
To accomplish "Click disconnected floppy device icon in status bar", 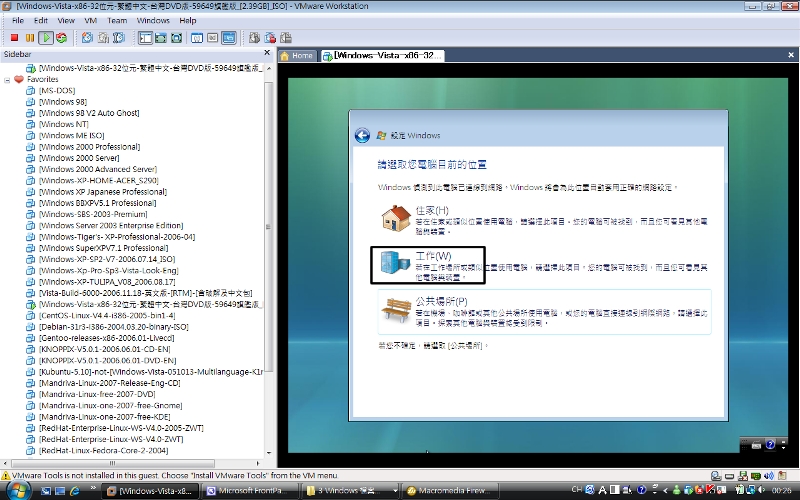I will (743, 476).
